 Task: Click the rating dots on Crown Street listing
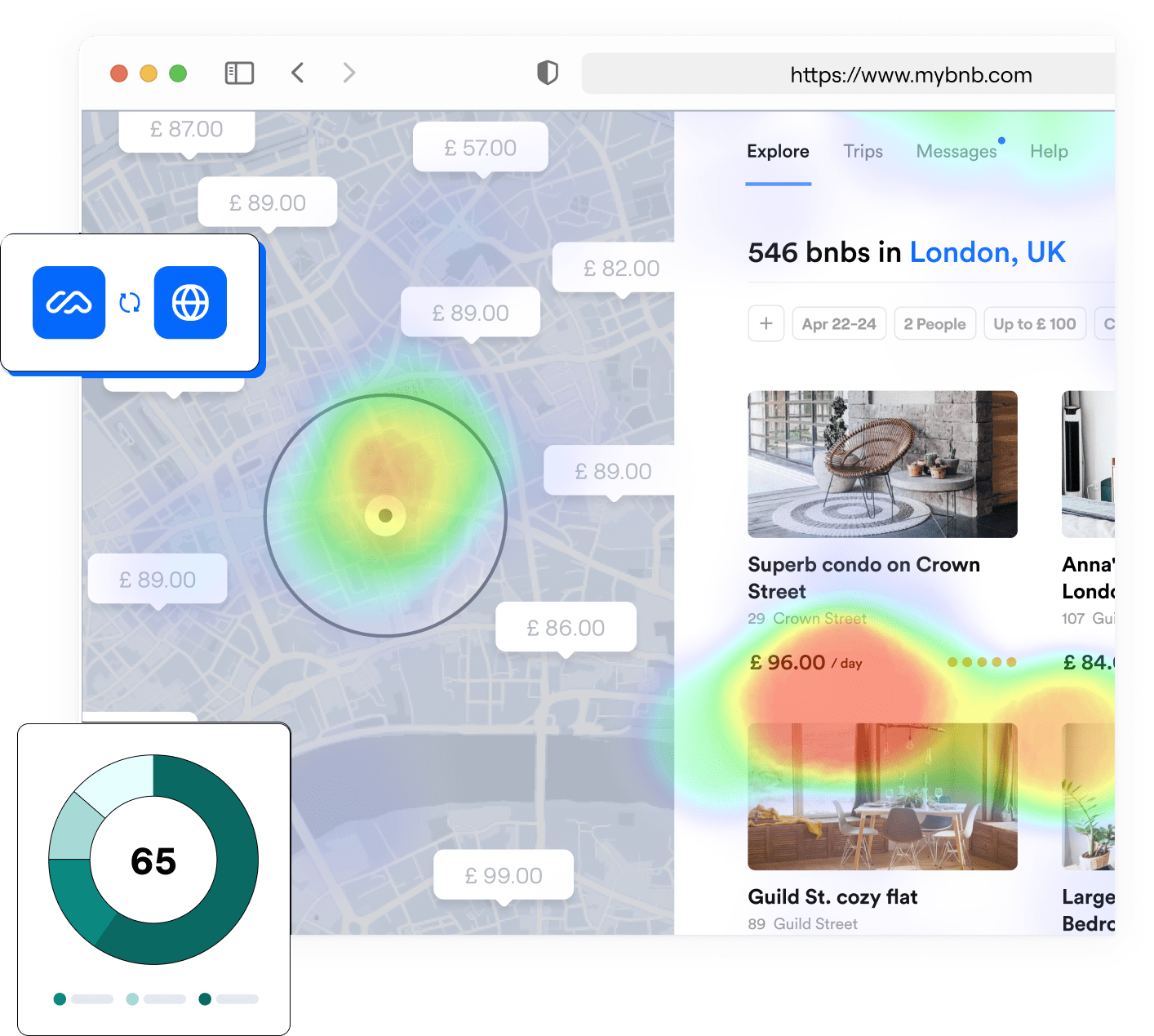[982, 662]
